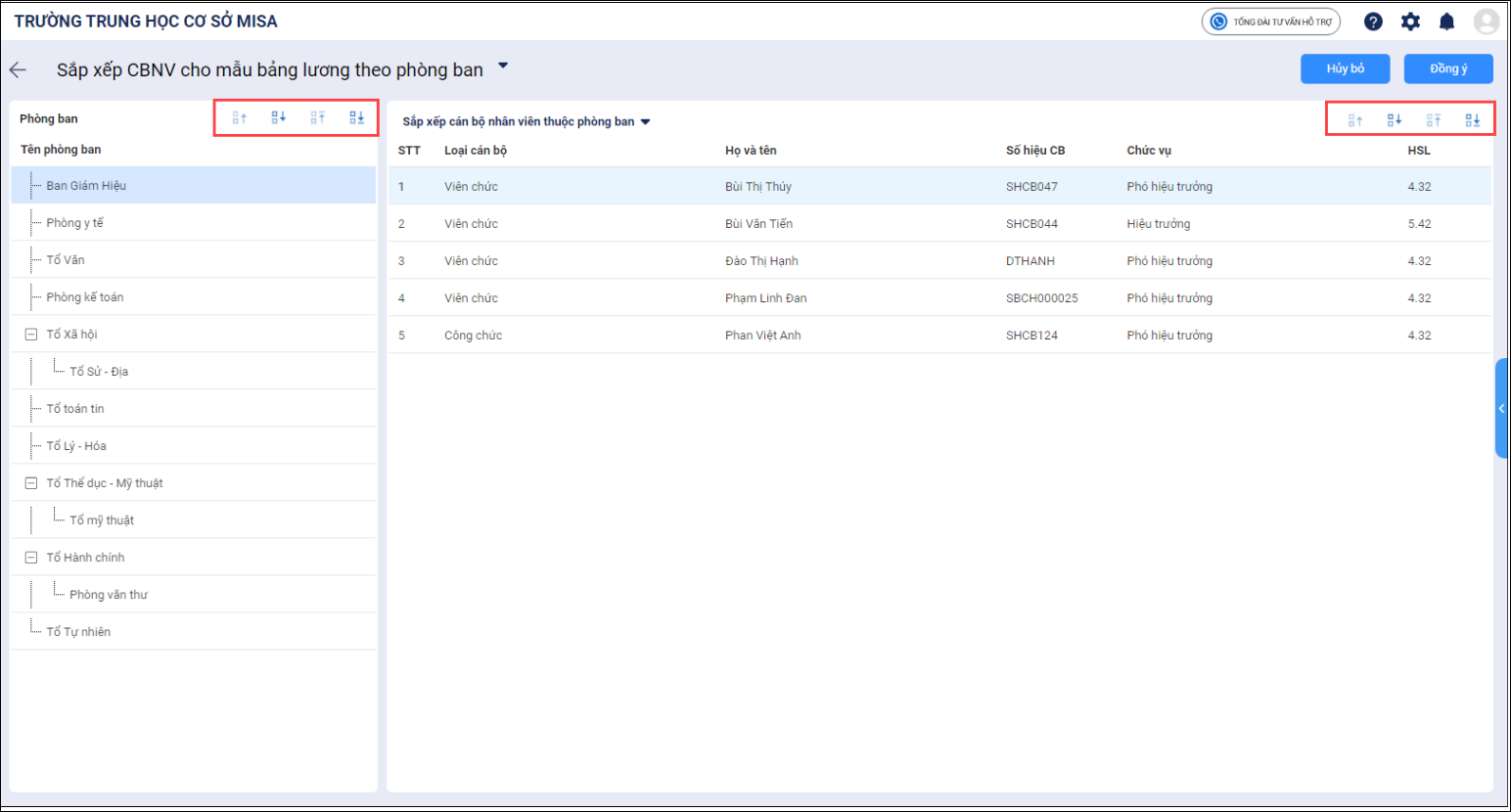Open the help question mark icon
1511x812 pixels.
click(x=1373, y=22)
